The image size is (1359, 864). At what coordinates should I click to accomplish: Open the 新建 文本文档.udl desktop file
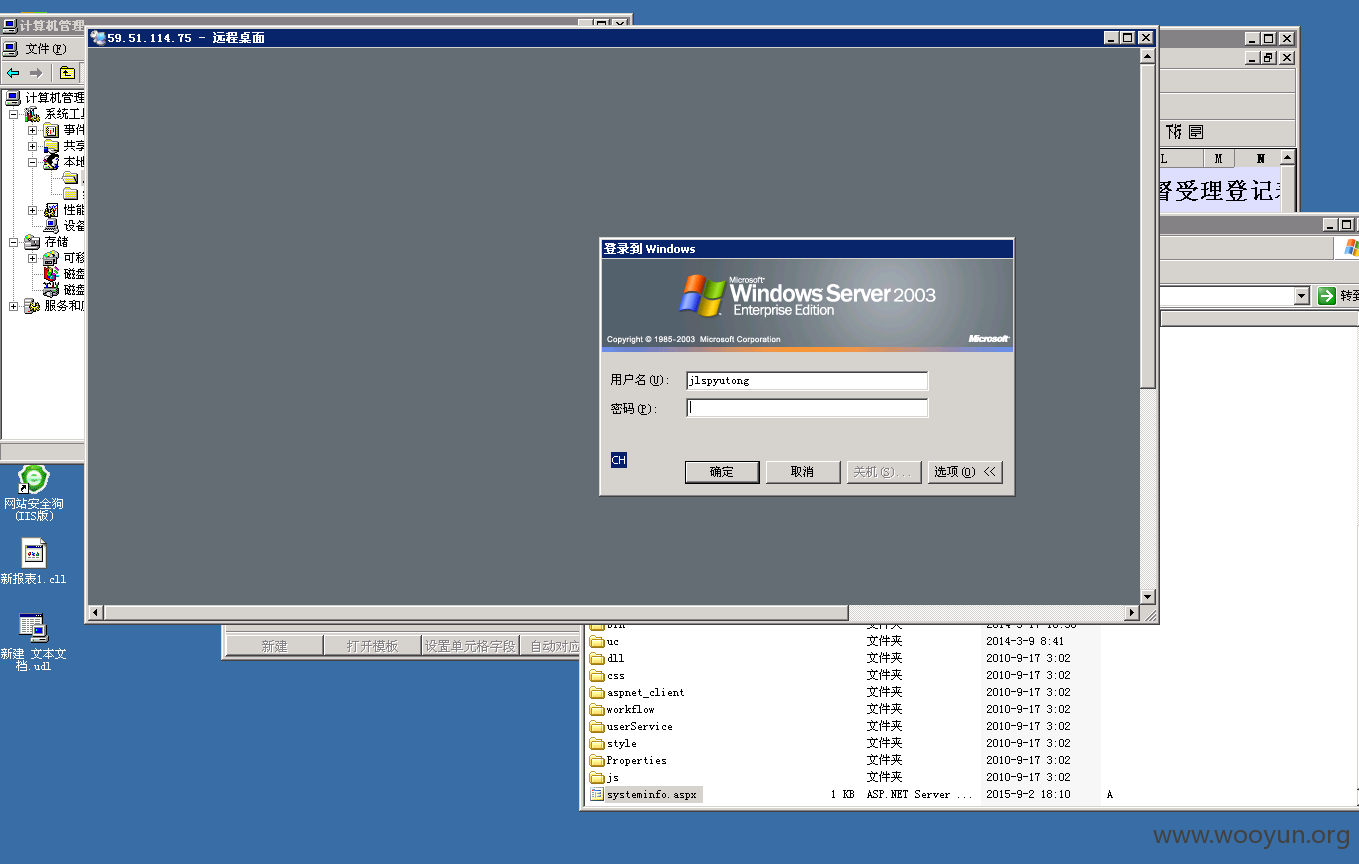(x=33, y=641)
